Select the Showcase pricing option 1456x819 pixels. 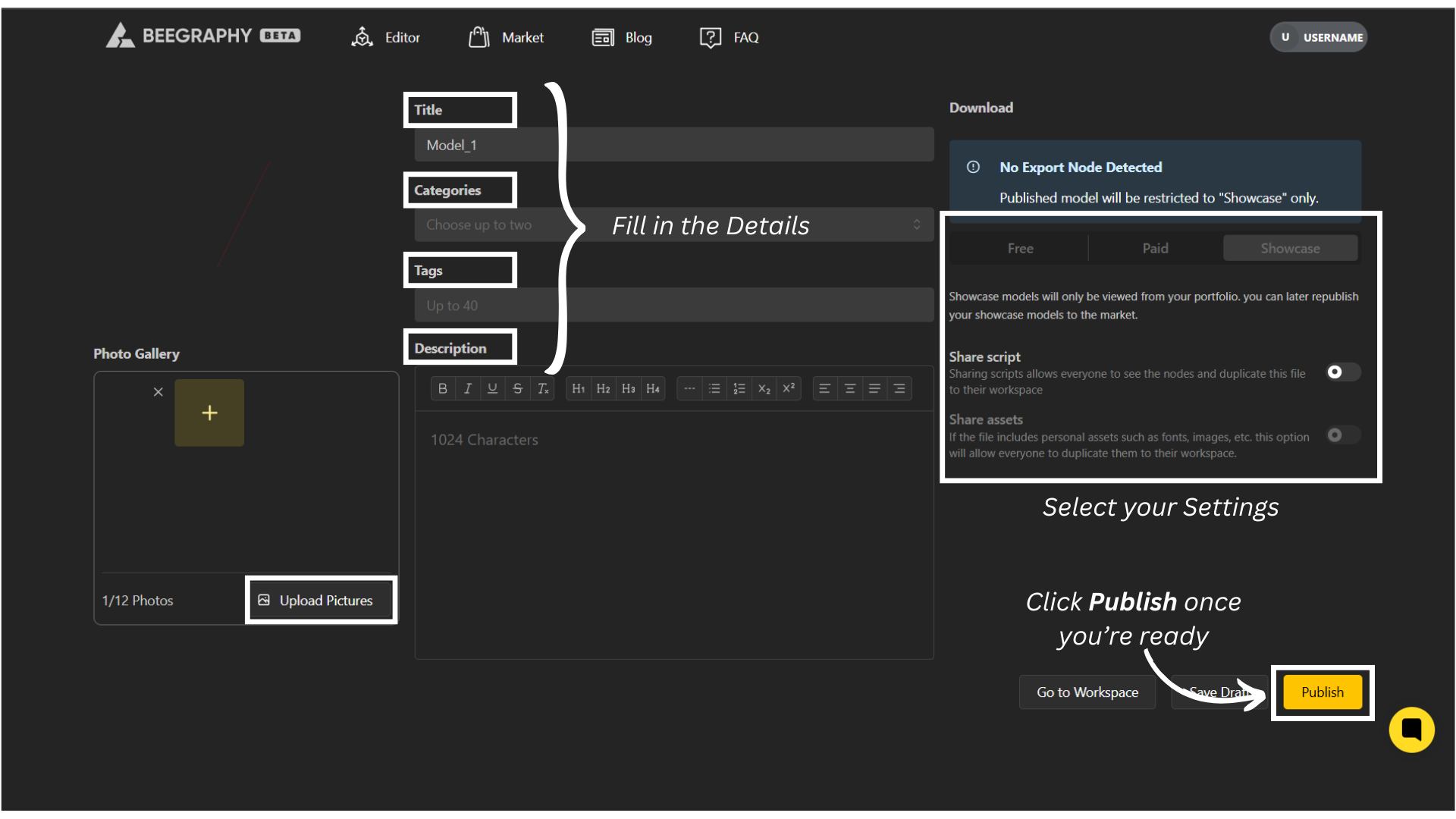tap(1290, 249)
